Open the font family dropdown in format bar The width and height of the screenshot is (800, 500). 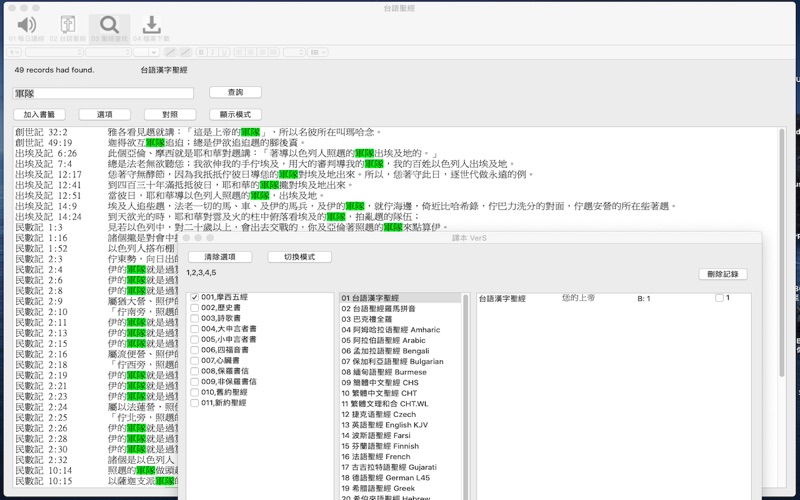(x=53, y=51)
